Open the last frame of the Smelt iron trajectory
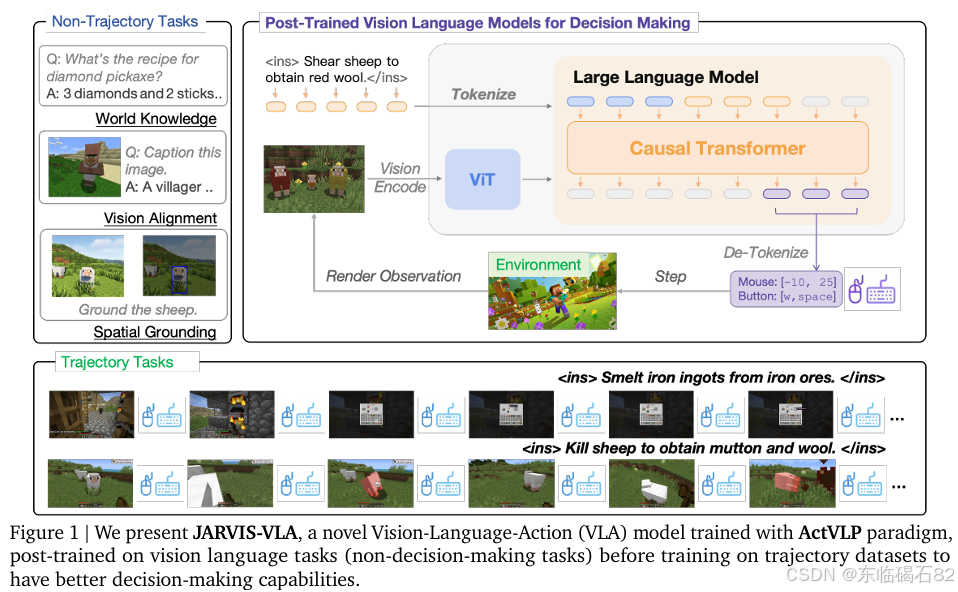 point(791,414)
